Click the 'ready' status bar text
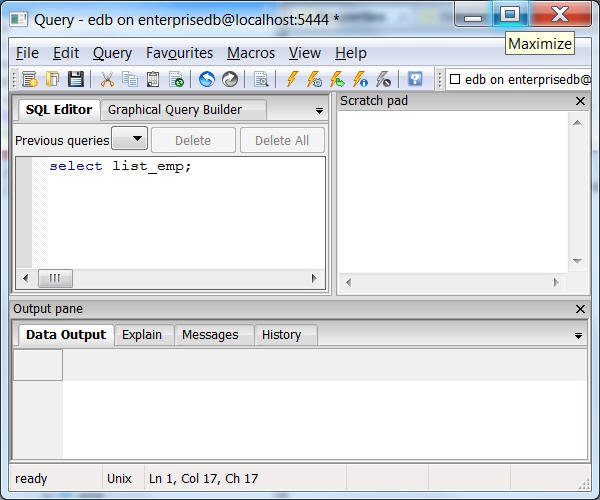The height and width of the screenshot is (500, 600). point(31,478)
